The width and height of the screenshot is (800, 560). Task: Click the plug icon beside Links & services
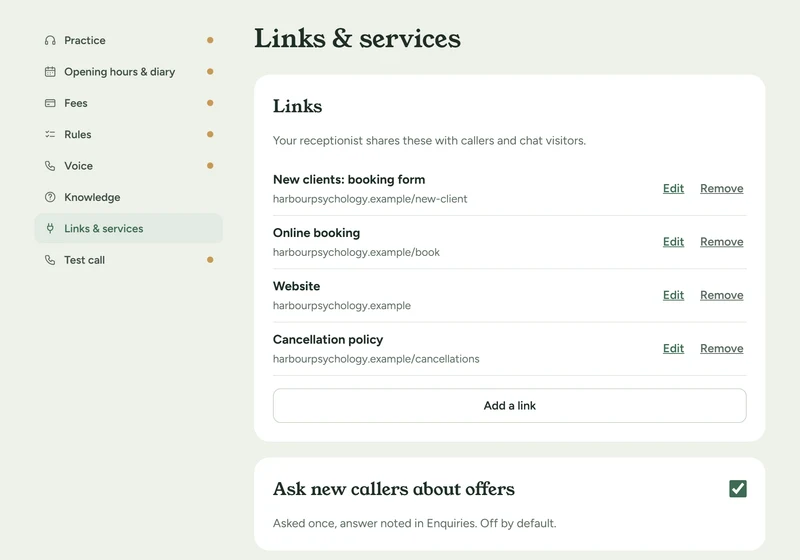click(x=50, y=228)
